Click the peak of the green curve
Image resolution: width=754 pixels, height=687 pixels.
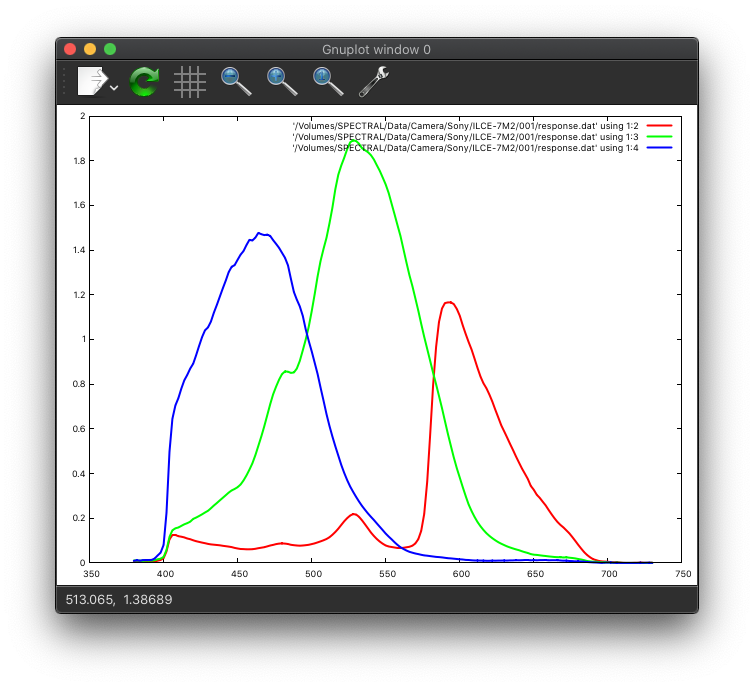click(x=354, y=141)
